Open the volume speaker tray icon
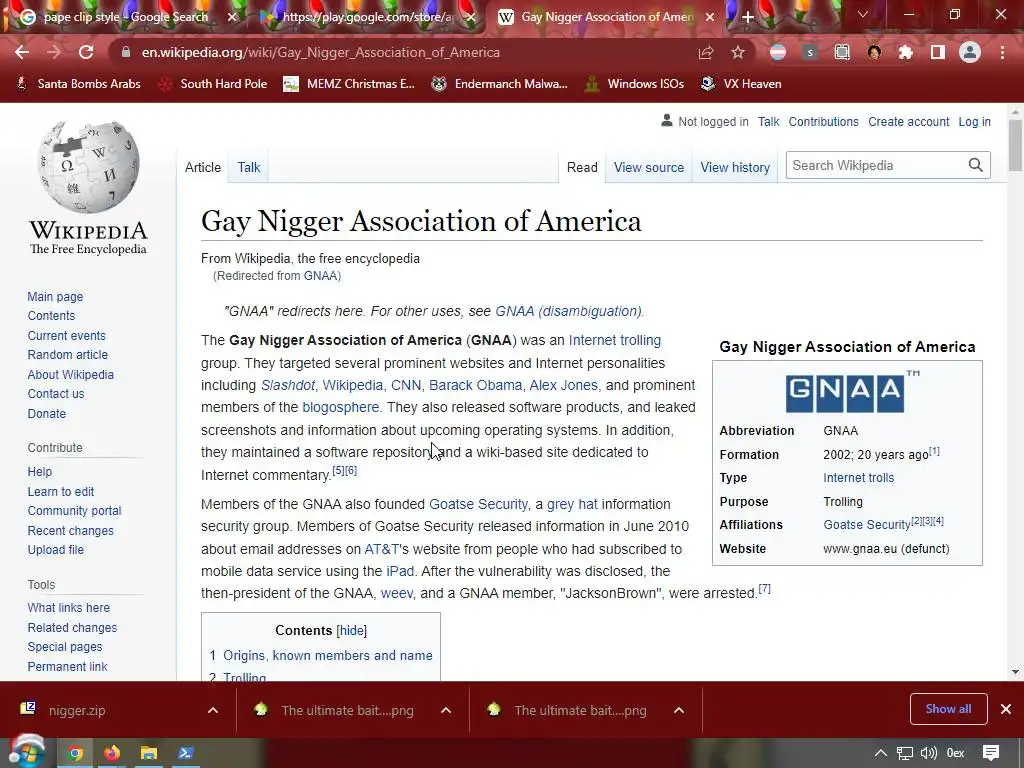The width and height of the screenshot is (1024, 768). coord(928,753)
